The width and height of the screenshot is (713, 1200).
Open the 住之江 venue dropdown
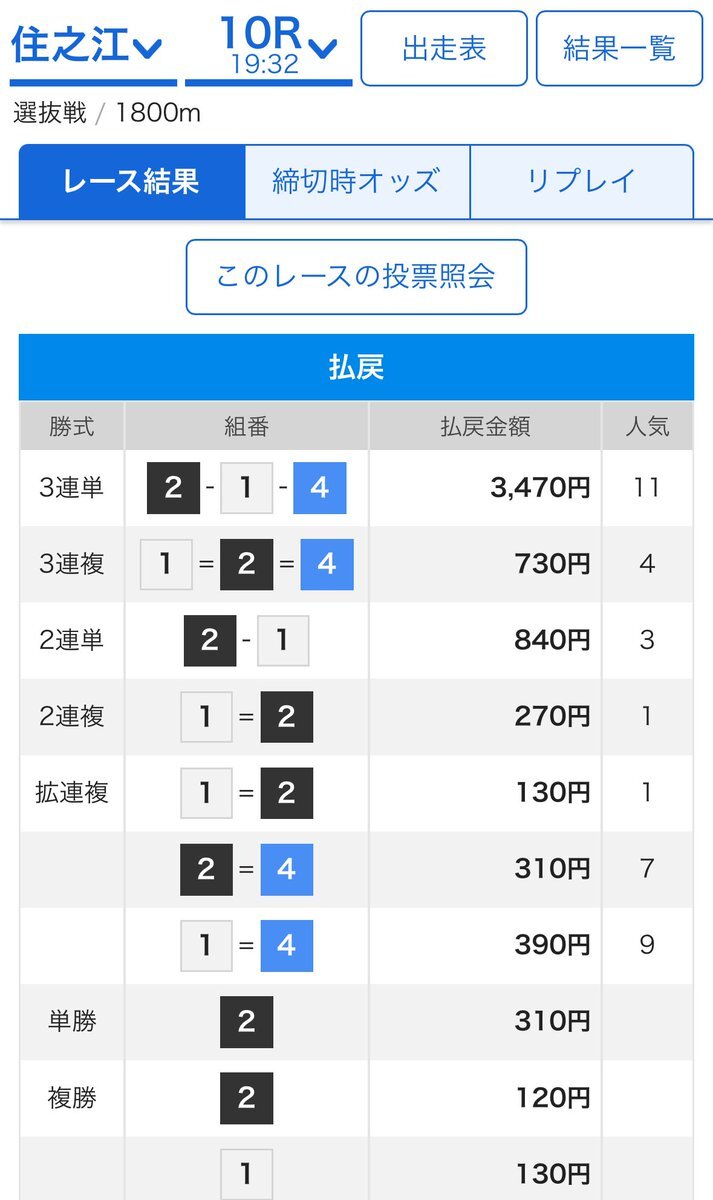click(x=88, y=47)
